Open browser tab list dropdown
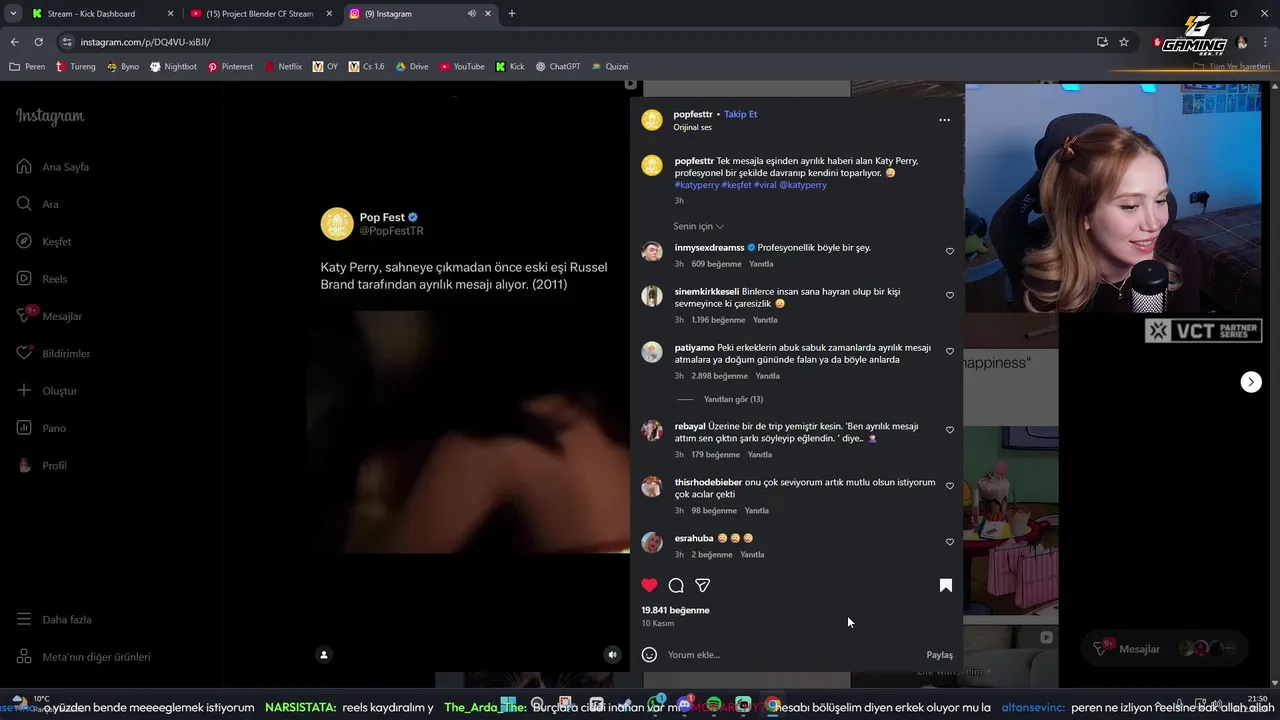Viewport: 1280px width, 720px height. (13, 14)
